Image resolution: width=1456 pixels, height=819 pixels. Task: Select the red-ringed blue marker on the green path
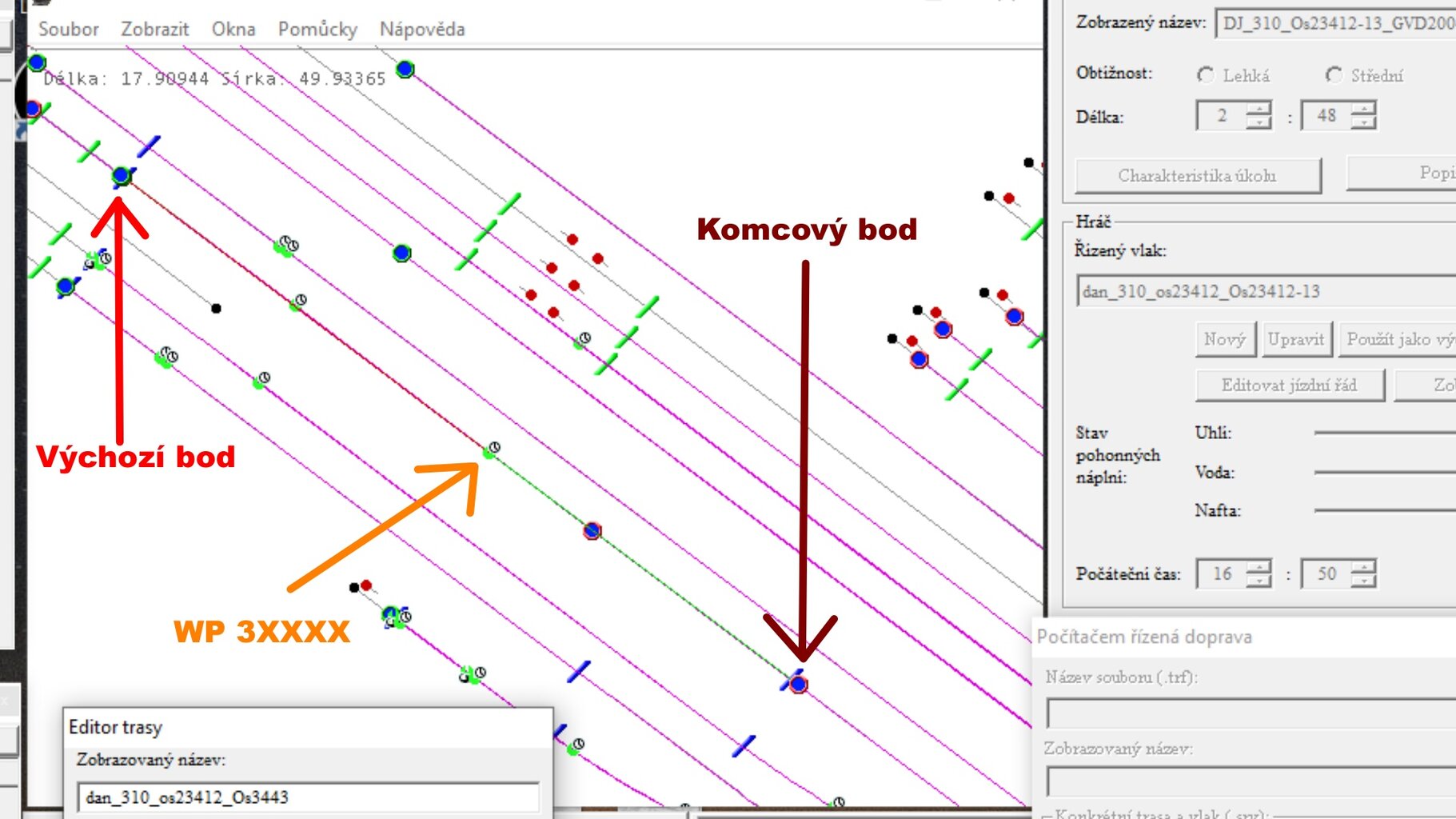[592, 530]
